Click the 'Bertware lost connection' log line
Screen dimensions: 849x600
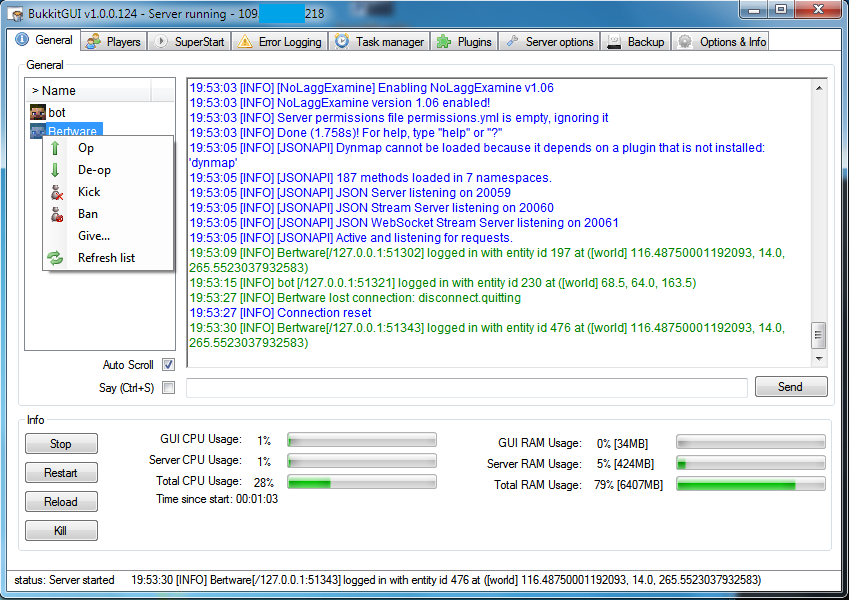click(x=355, y=298)
